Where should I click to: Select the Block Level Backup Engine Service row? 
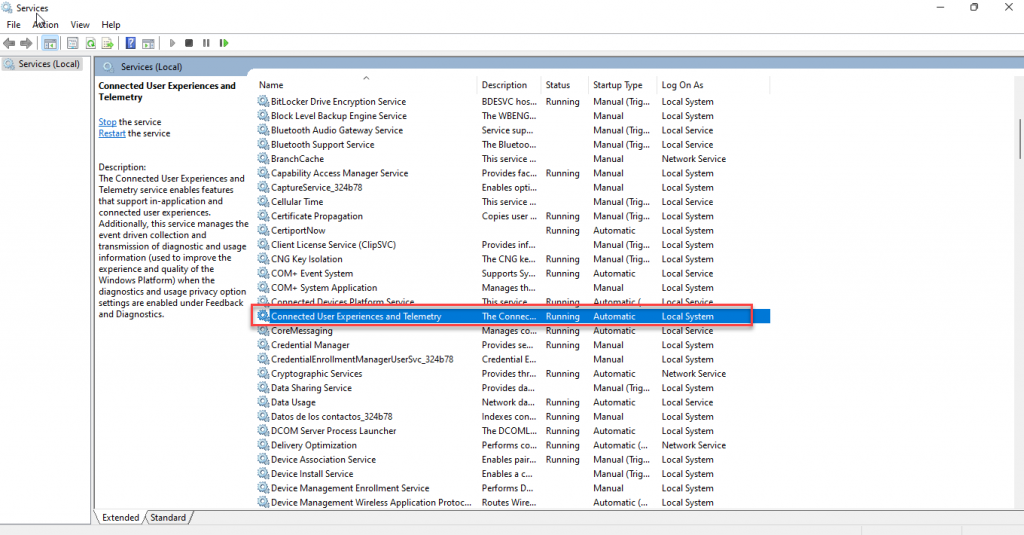[x=513, y=116]
